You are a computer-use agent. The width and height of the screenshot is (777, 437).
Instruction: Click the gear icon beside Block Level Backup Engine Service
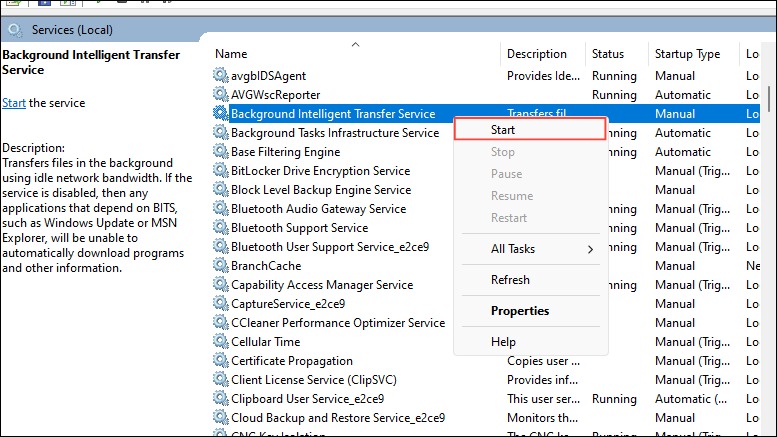pos(221,189)
